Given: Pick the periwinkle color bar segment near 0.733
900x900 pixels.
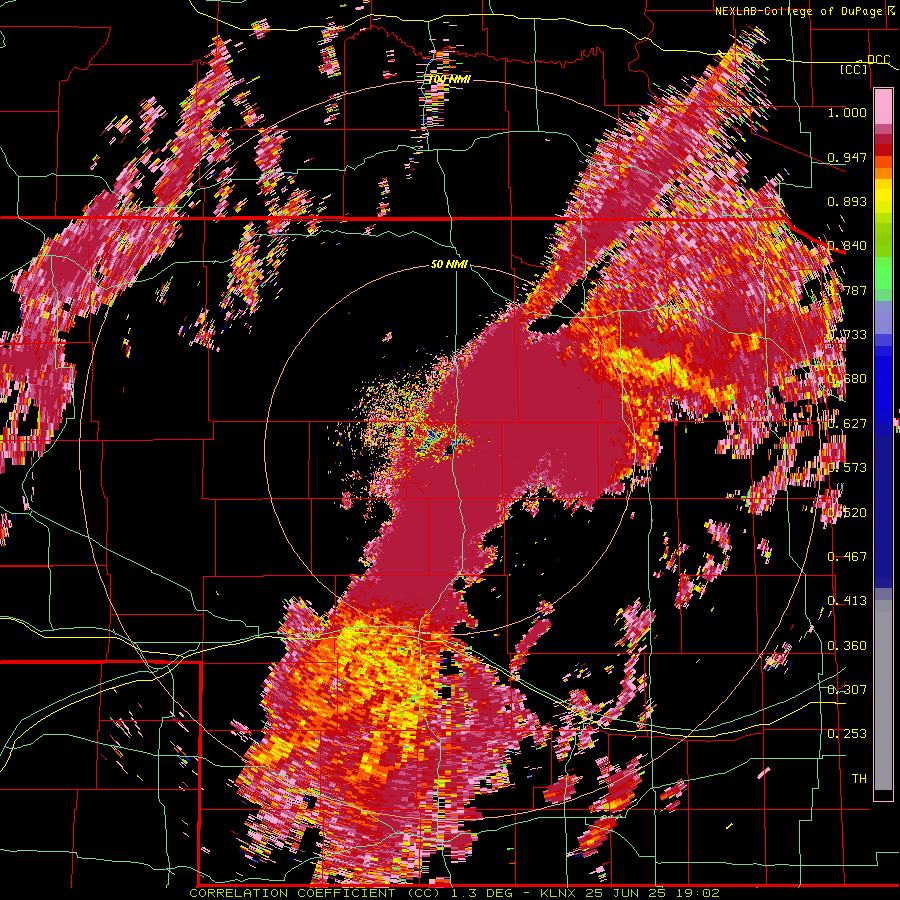Looking at the screenshot, I should point(883,317).
